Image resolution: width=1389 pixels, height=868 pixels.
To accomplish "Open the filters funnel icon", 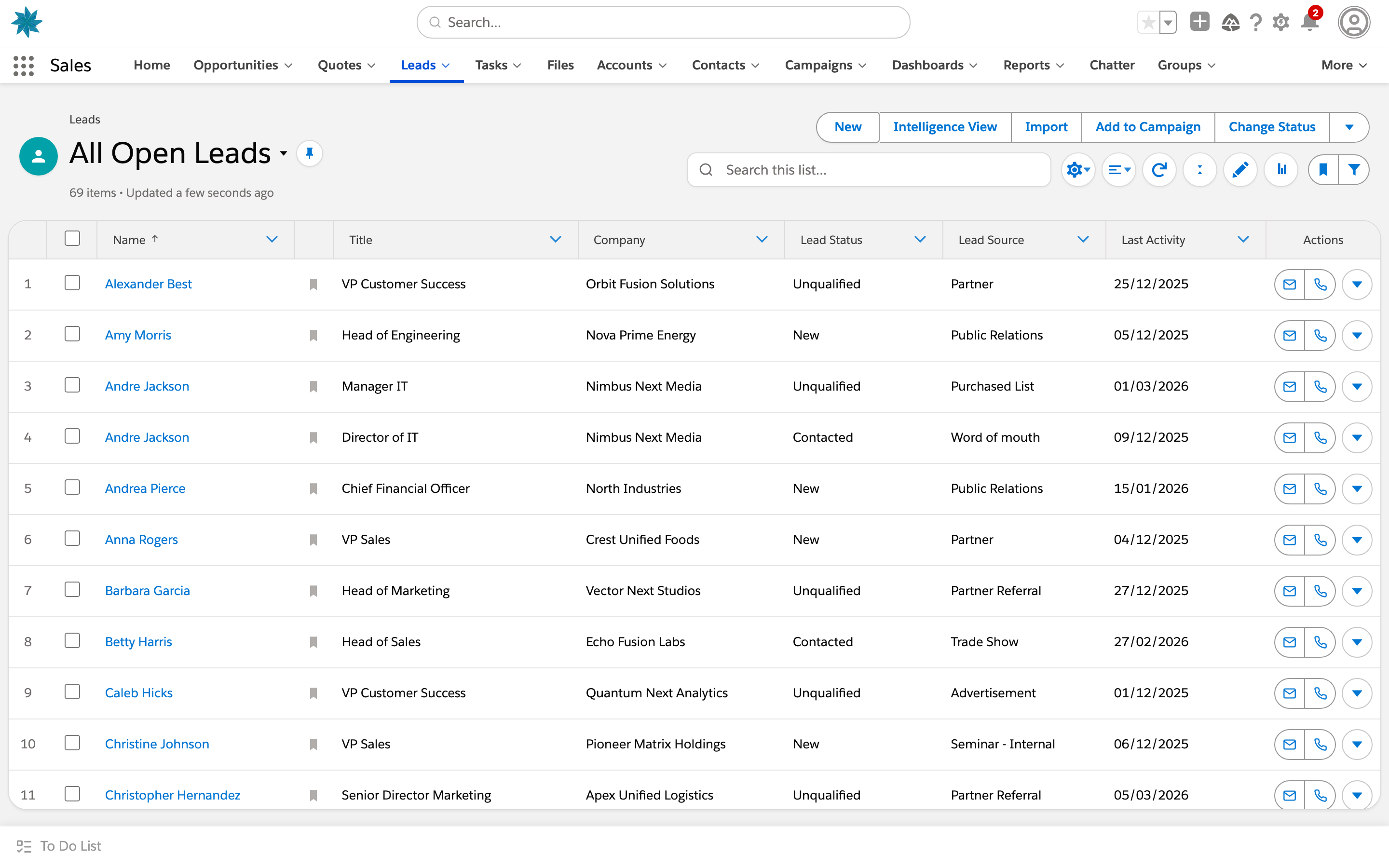I will [1354, 170].
